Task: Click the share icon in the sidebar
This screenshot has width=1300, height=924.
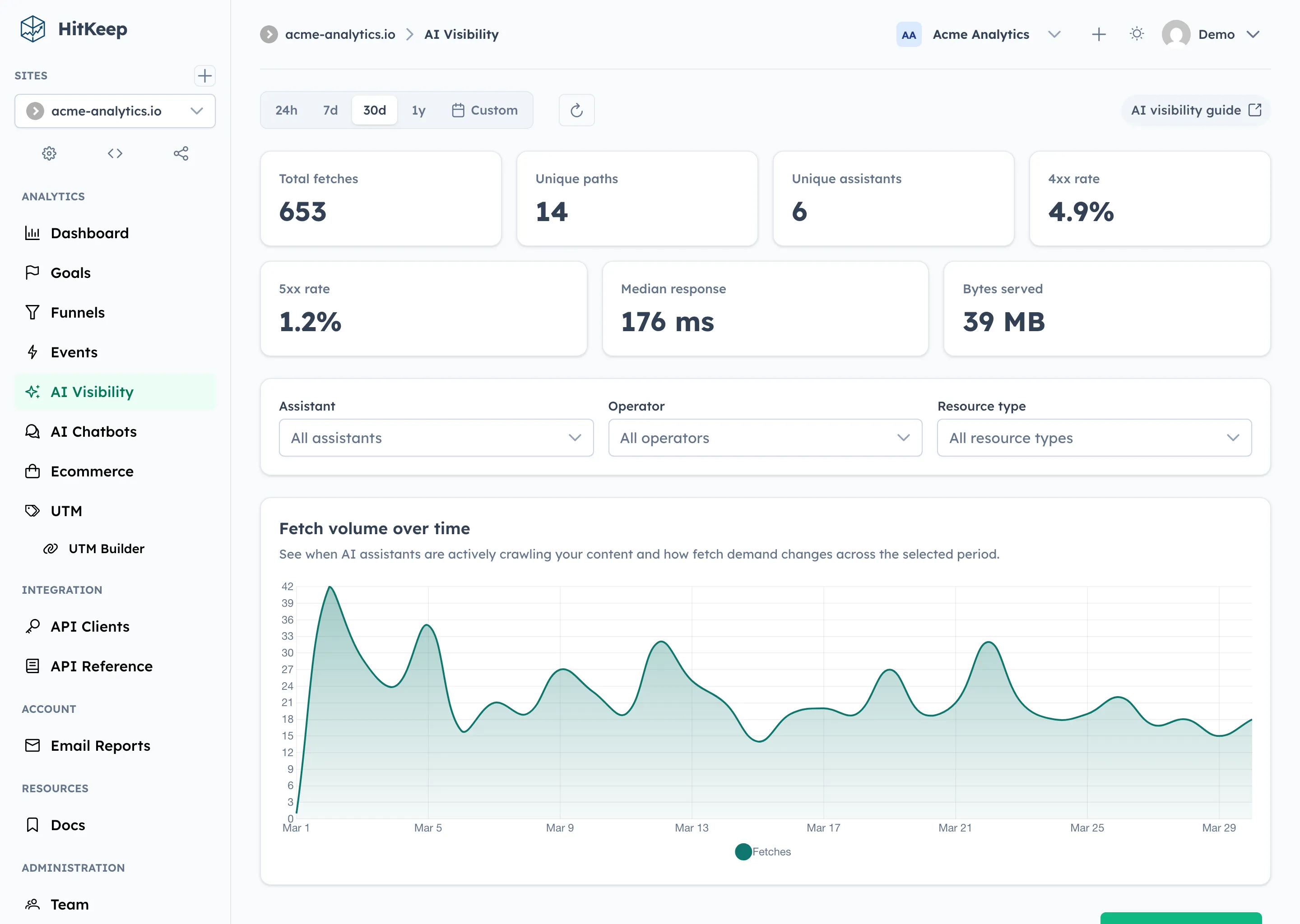Action: click(181, 153)
